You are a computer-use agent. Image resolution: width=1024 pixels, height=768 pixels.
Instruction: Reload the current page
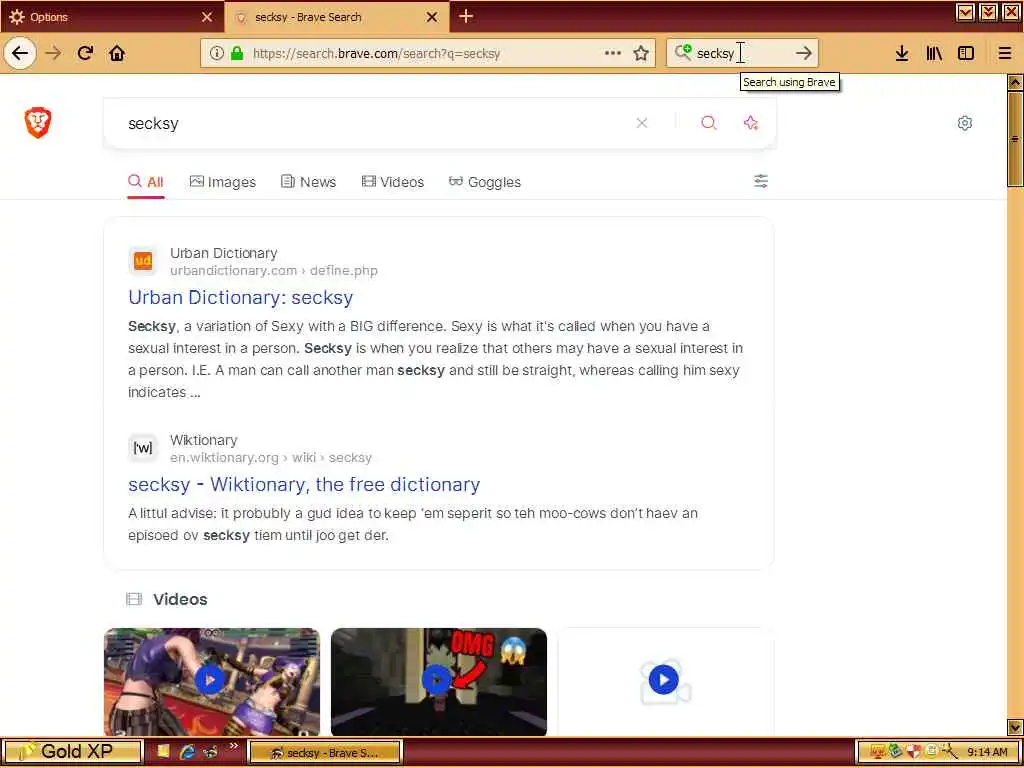pos(85,53)
